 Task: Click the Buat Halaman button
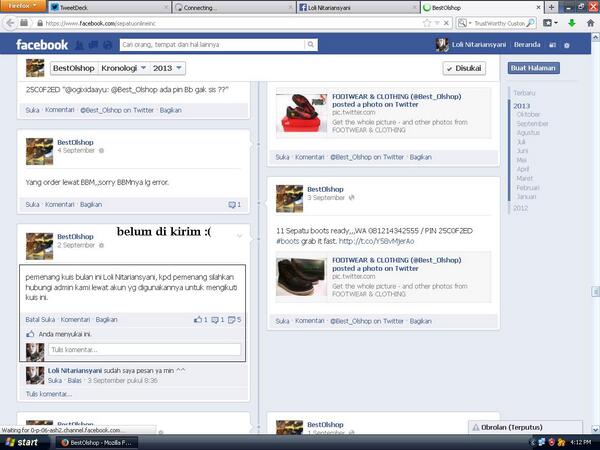click(x=533, y=68)
